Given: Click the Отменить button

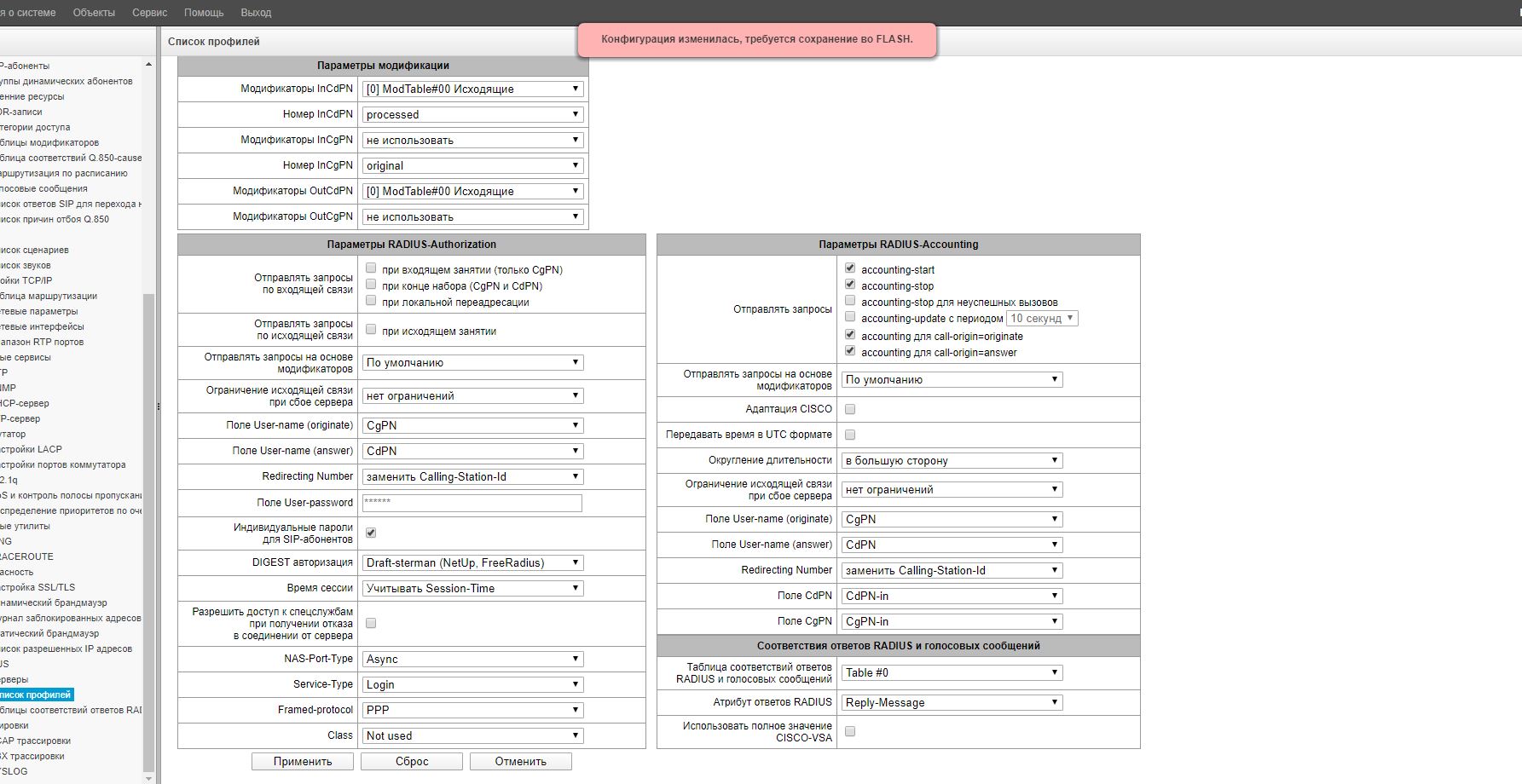Looking at the screenshot, I should pos(521,761).
